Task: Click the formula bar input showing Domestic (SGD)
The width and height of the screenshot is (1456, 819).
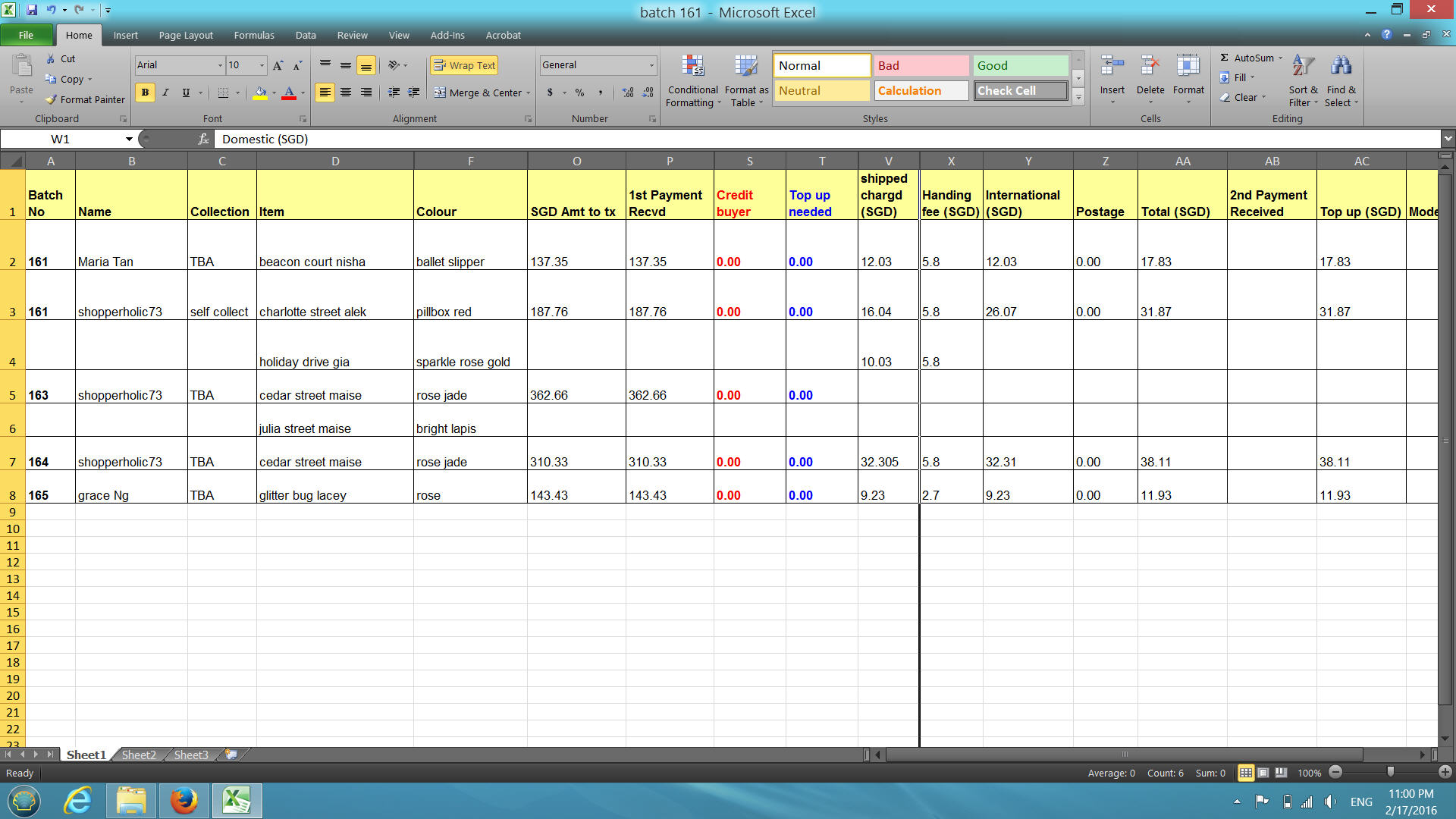Action: [x=828, y=139]
